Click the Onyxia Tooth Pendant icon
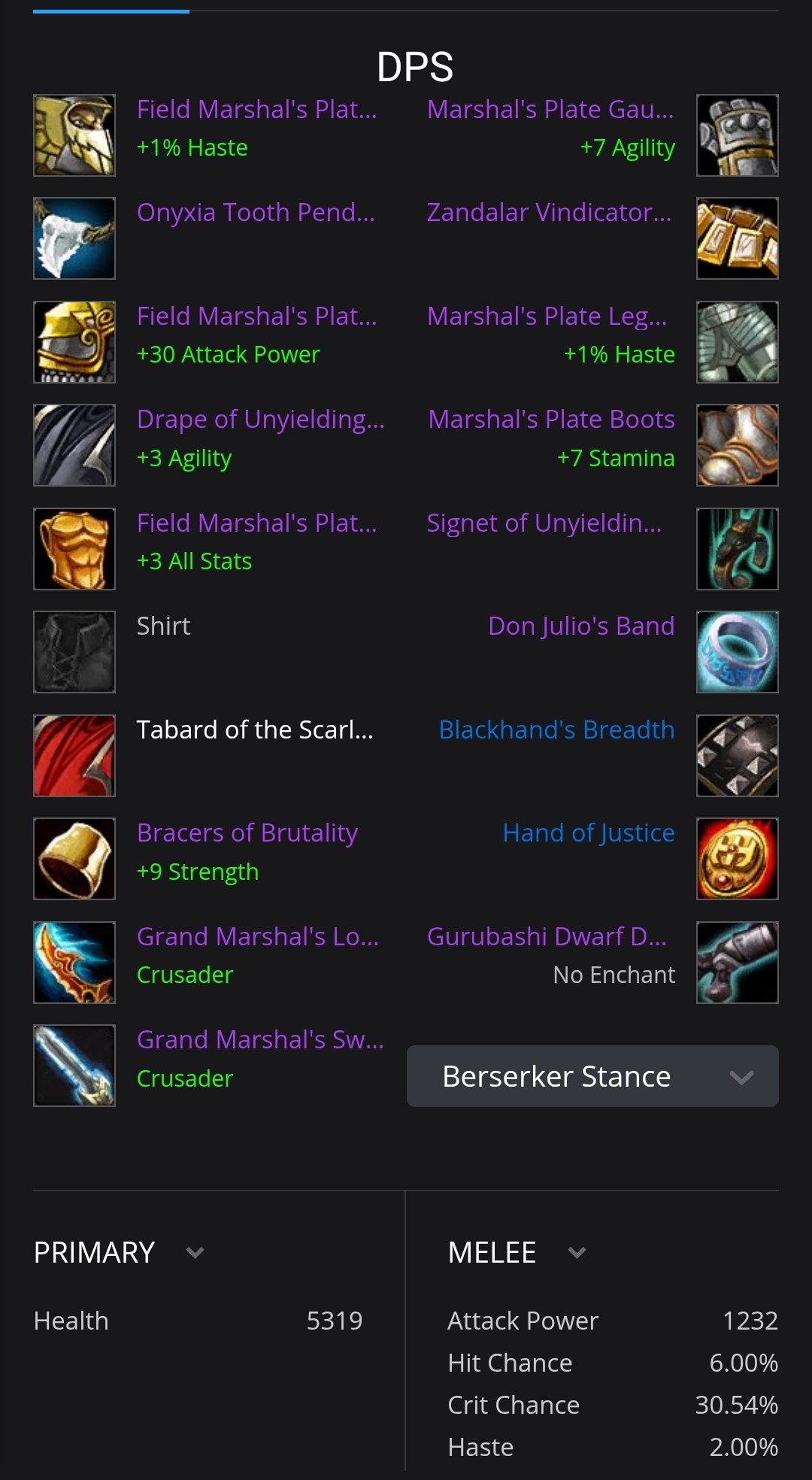The image size is (812, 1480). (x=74, y=238)
